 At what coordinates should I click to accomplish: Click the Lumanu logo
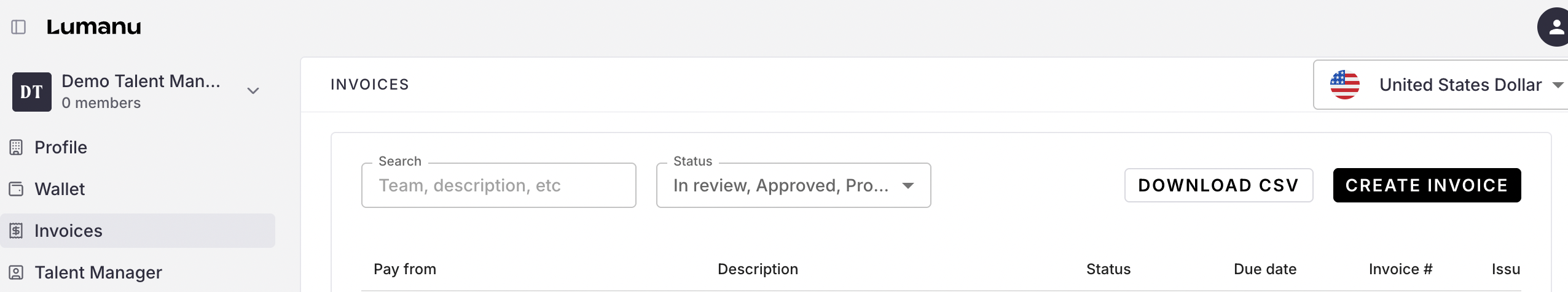point(94,27)
